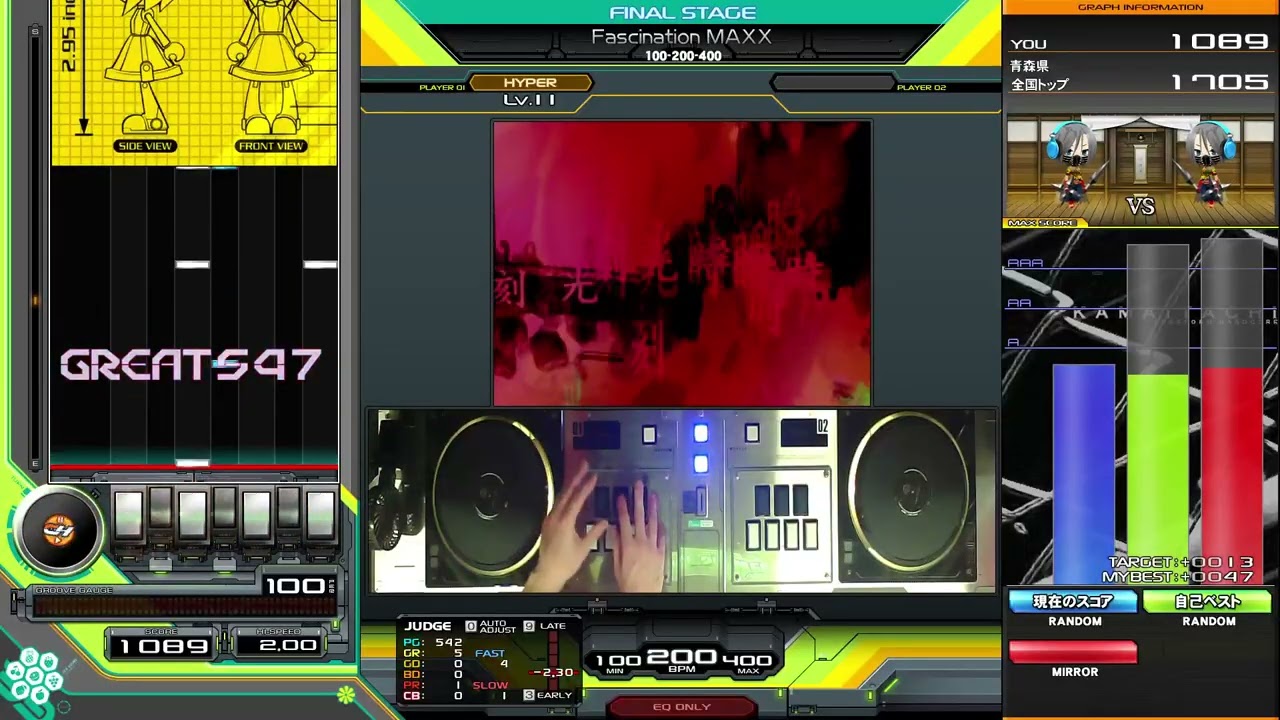
Task: Click the red target score graph bar
Action: (x=1232, y=475)
